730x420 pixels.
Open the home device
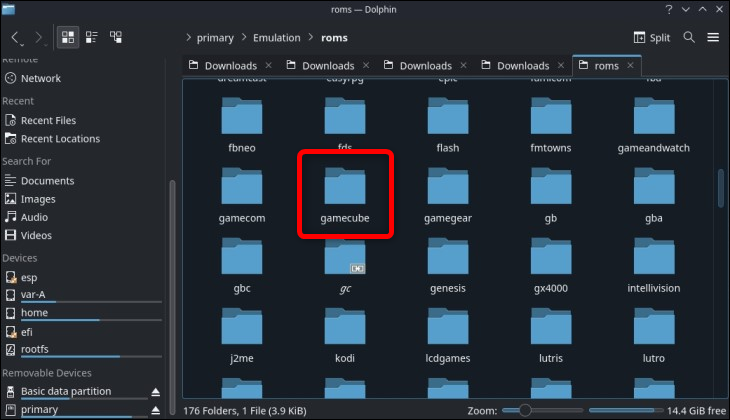pos(34,313)
